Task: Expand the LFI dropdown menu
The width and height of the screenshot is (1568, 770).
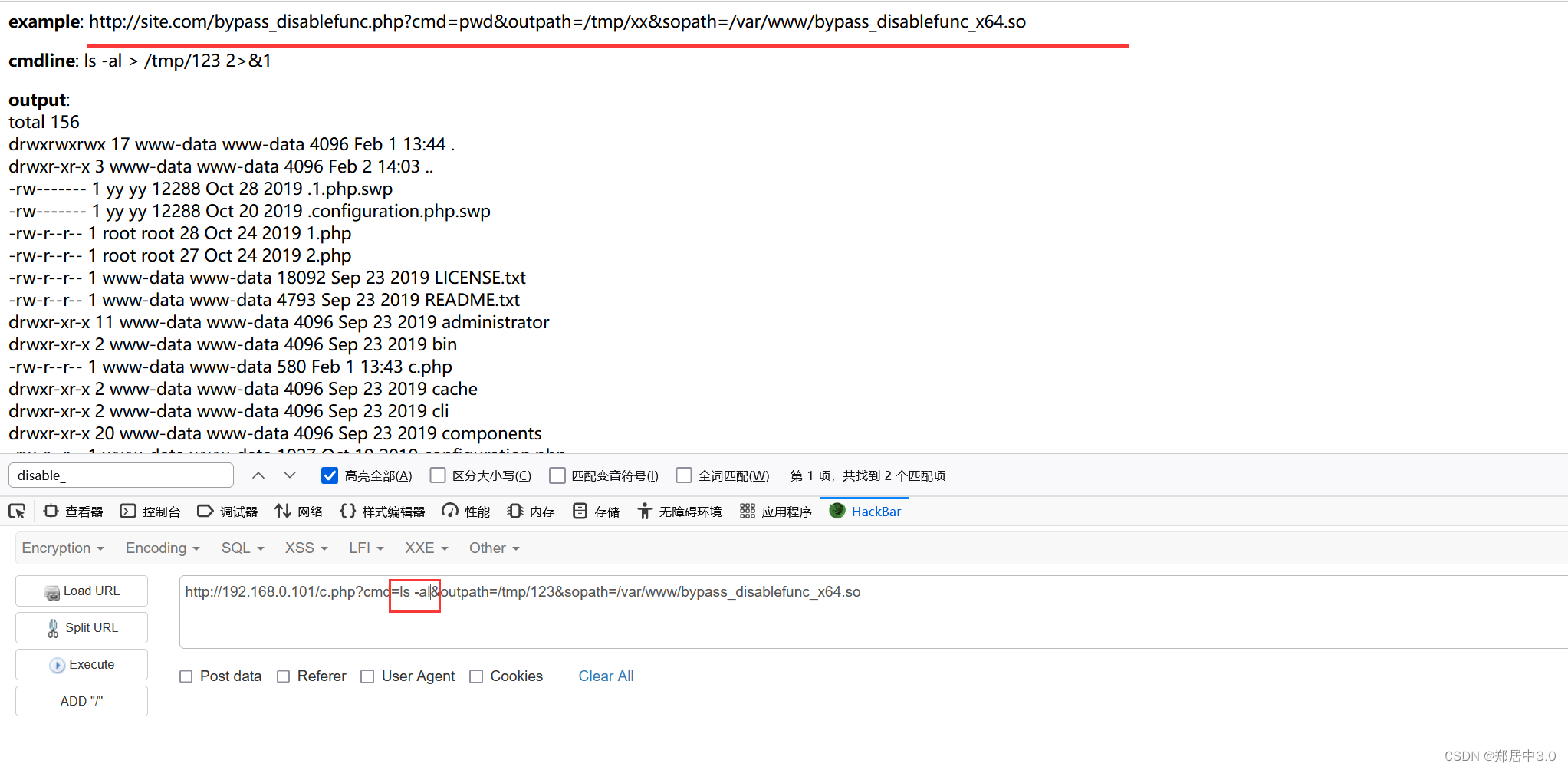Action: point(367,548)
